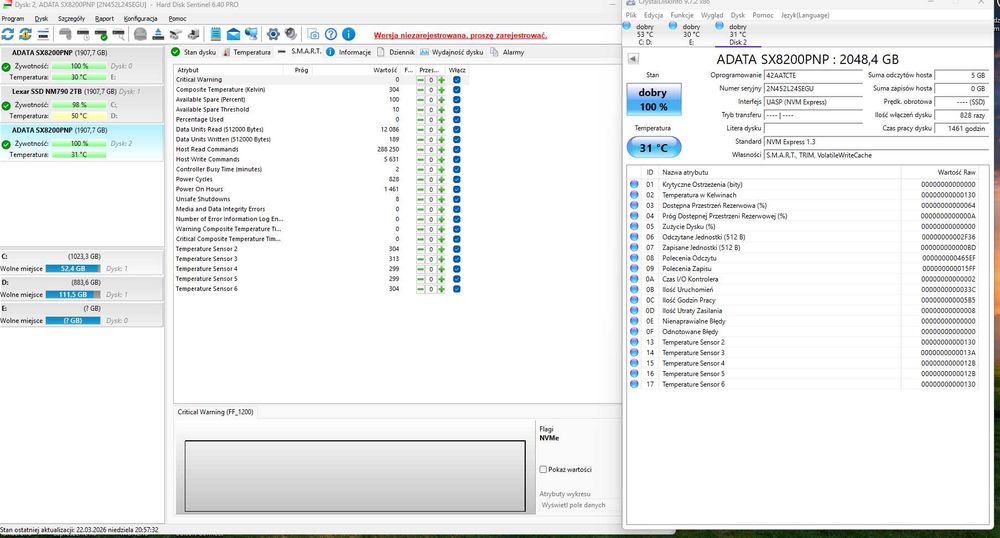Click the camera screenshot icon
The image size is (1000, 538).
coord(313,34)
